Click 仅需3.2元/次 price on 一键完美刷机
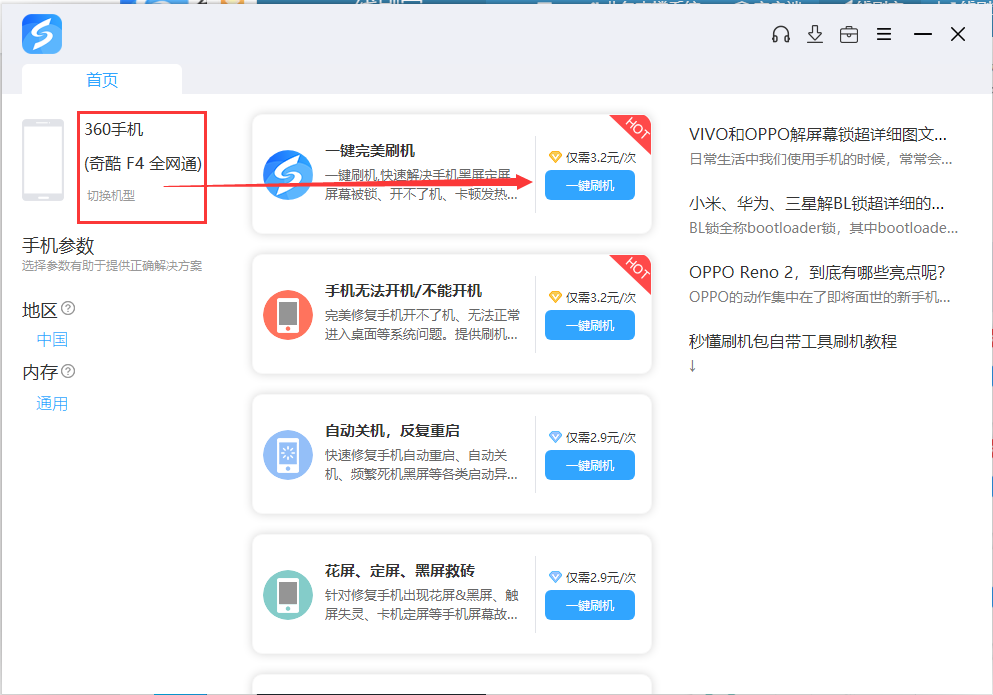The height and width of the screenshot is (695, 993). click(600, 157)
